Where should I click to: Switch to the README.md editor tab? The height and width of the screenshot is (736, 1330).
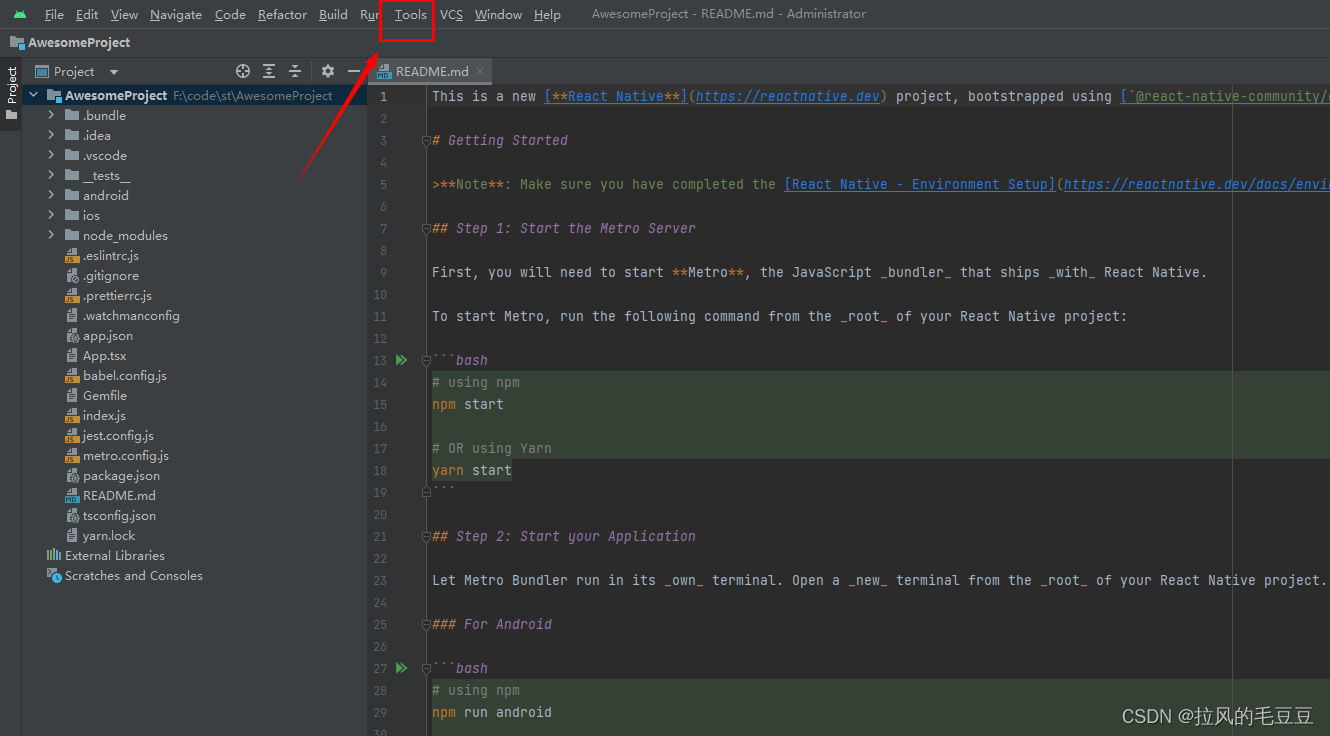coord(432,71)
